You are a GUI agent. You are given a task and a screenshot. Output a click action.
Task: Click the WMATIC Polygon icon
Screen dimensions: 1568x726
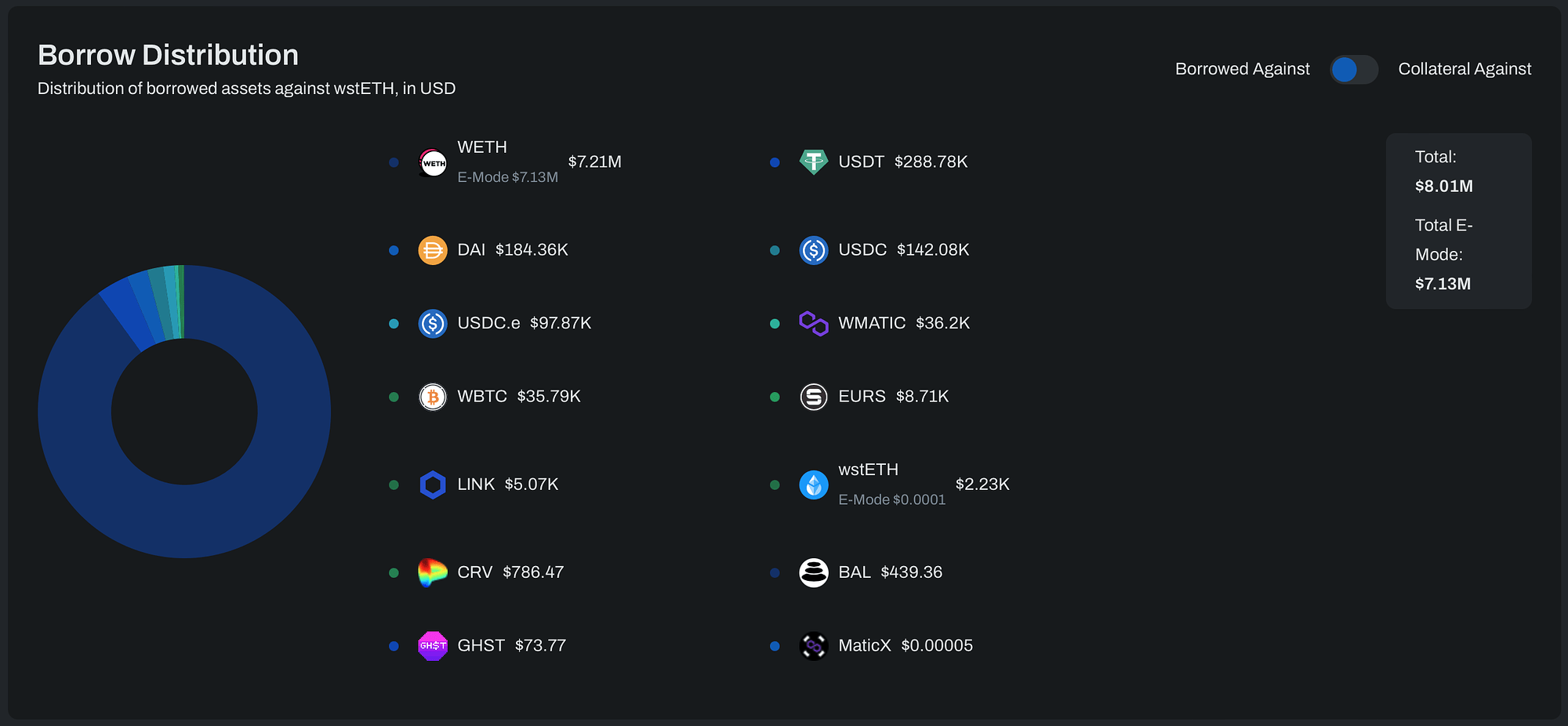click(x=813, y=323)
